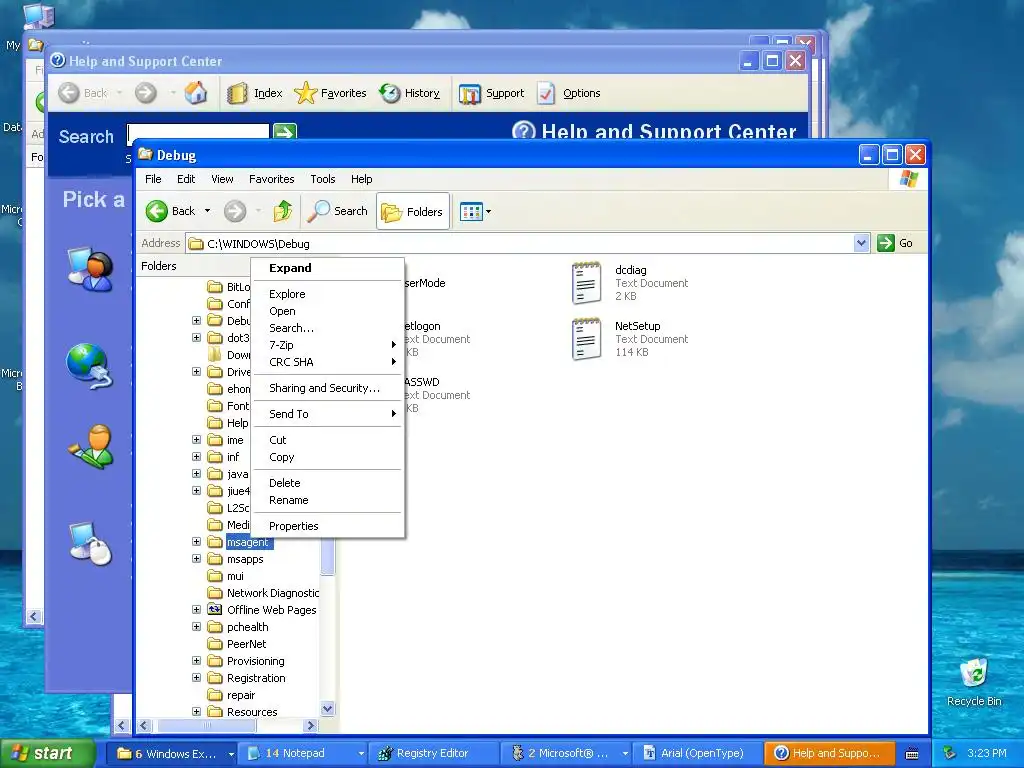Open Search pane in Debug explorer toolbar
The height and width of the screenshot is (768, 1024).
pos(338,211)
